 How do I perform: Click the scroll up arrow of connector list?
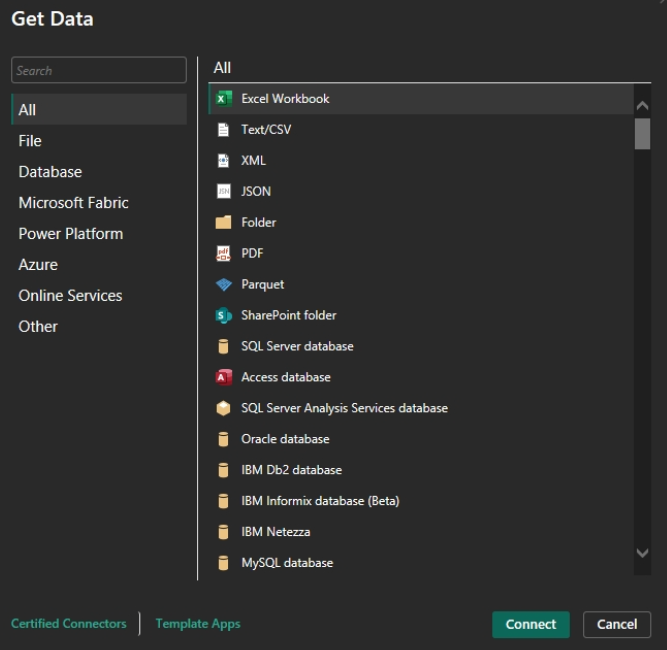642,105
